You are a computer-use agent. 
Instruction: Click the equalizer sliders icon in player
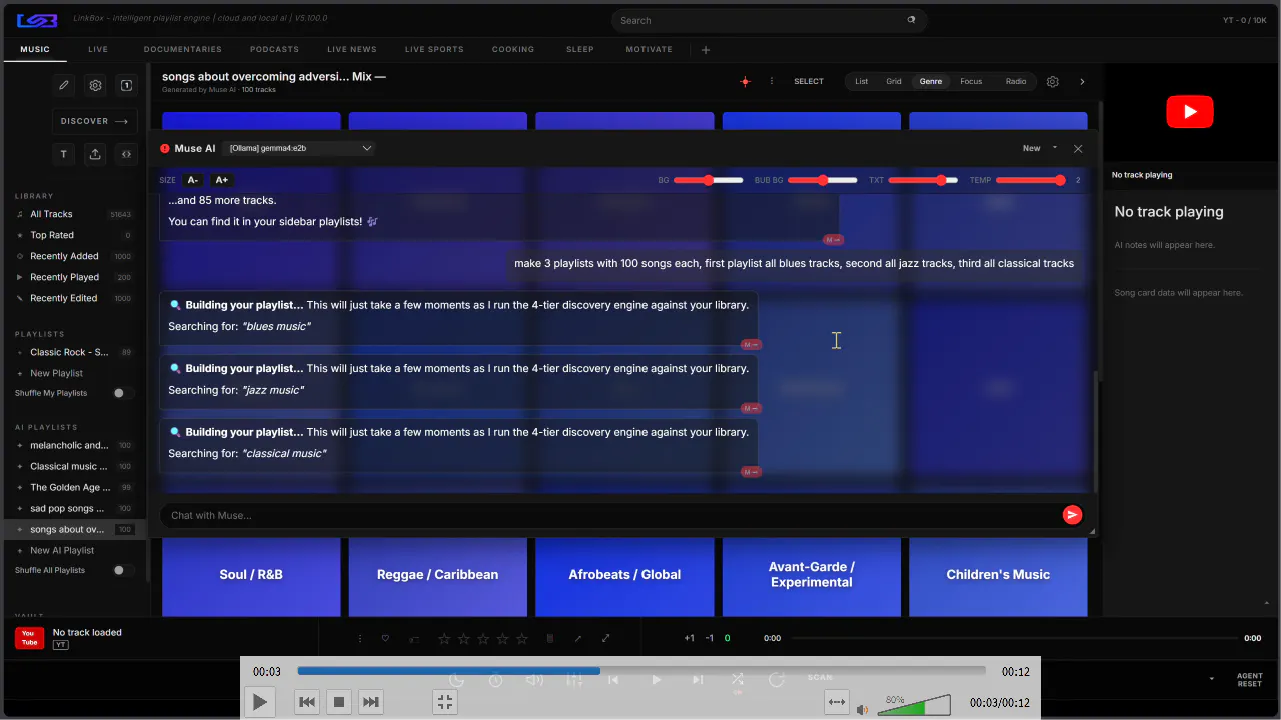pos(574,680)
